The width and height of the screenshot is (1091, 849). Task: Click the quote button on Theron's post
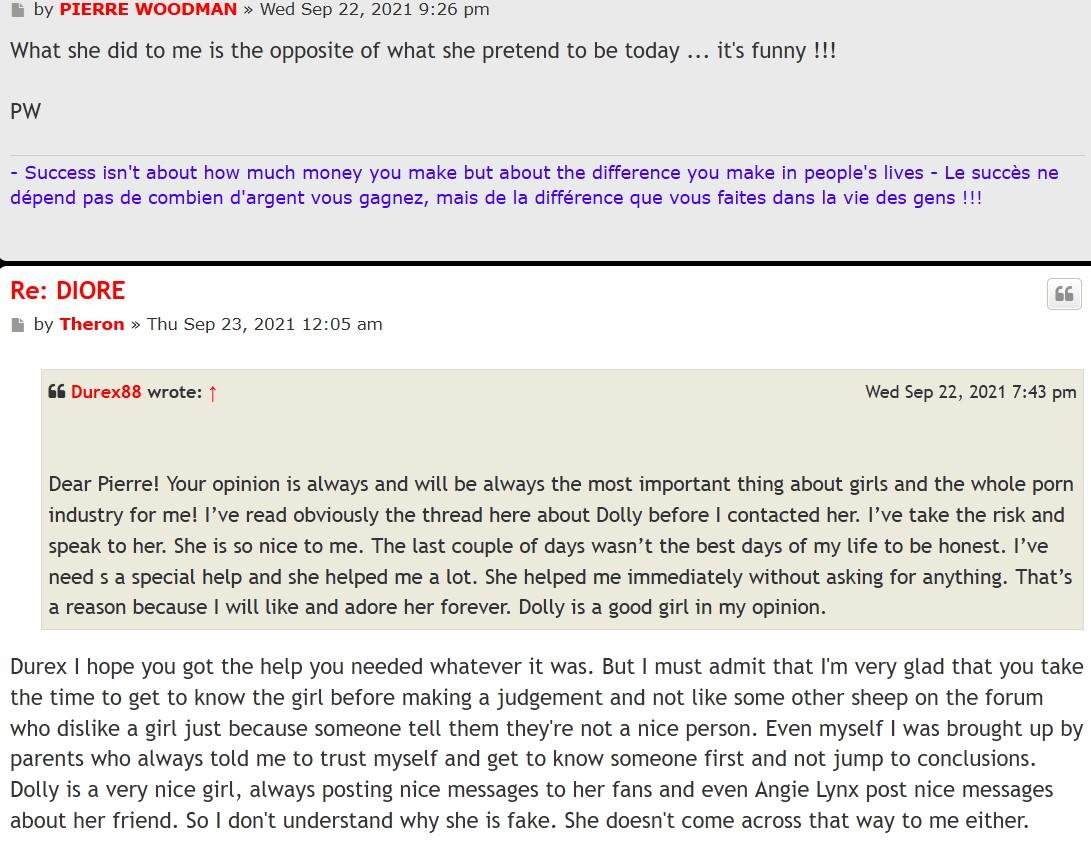pyautogui.click(x=1064, y=294)
